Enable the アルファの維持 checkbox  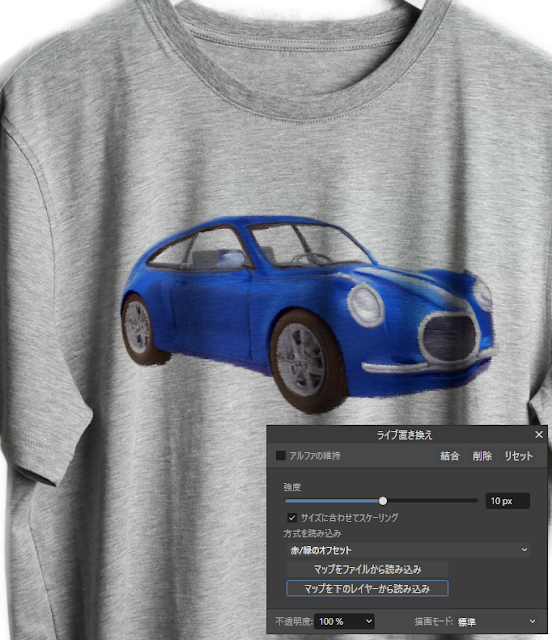(x=280, y=456)
